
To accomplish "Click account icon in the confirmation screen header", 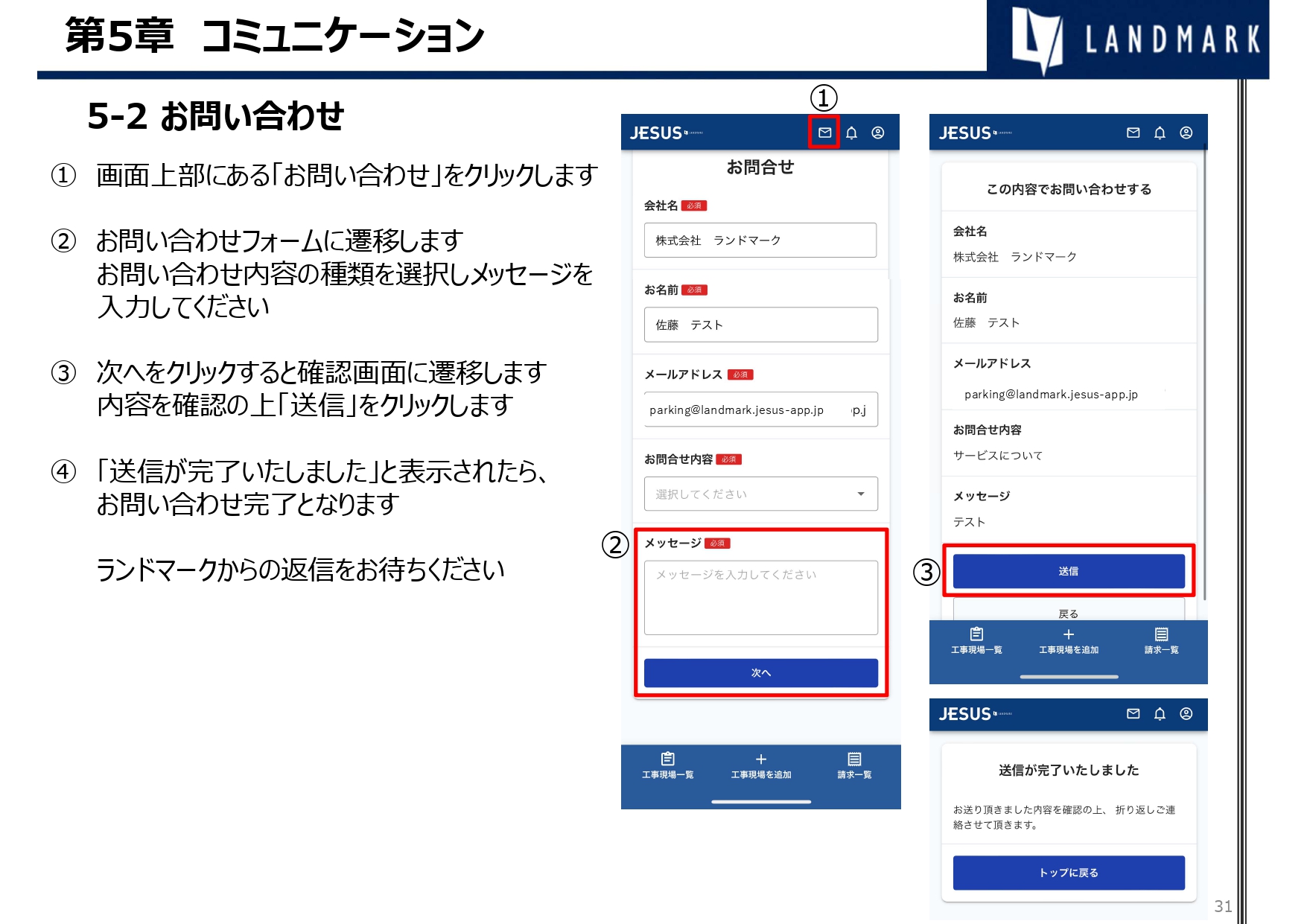I will (x=1186, y=133).
